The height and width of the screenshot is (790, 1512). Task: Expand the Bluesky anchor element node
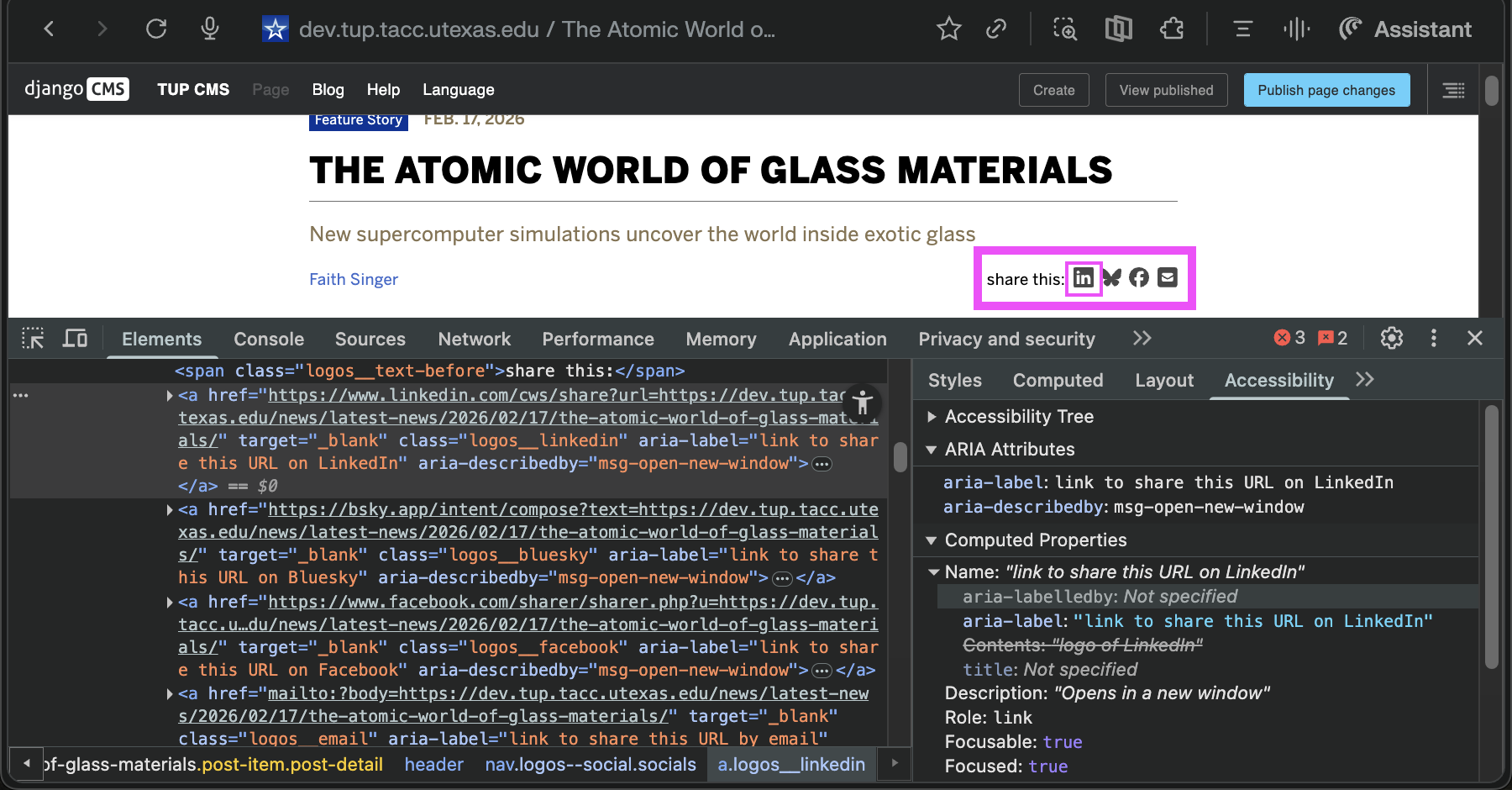coord(170,510)
